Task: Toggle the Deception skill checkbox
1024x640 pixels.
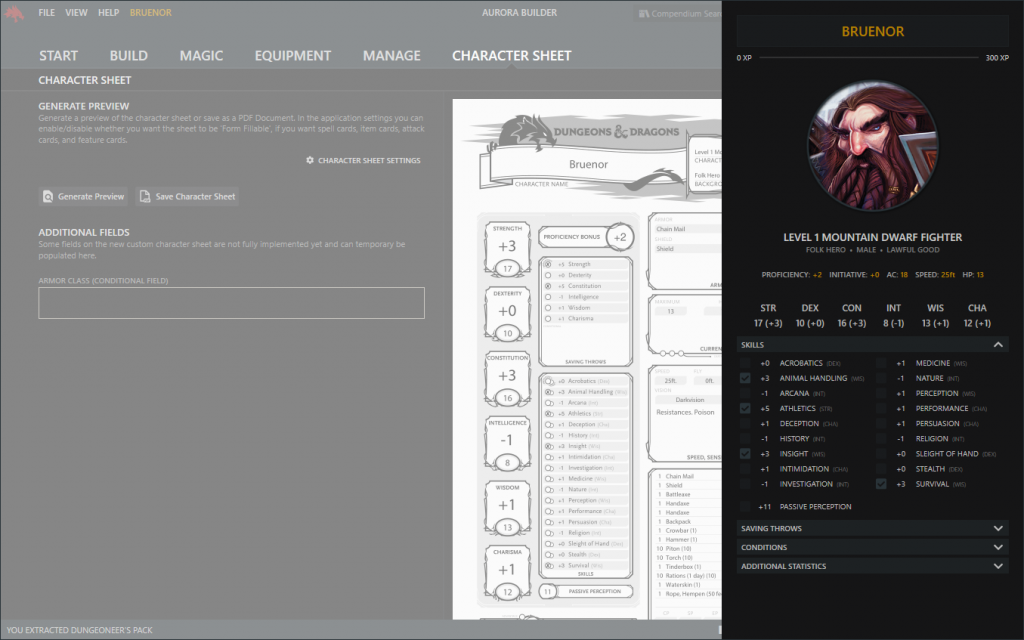Action: tap(745, 423)
